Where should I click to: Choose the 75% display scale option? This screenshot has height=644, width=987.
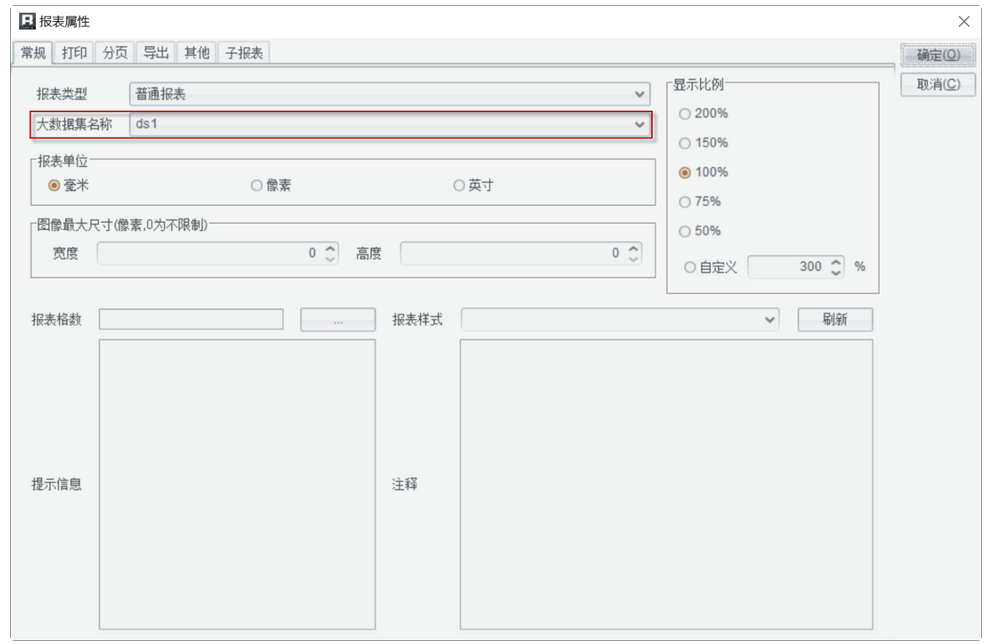tap(685, 202)
